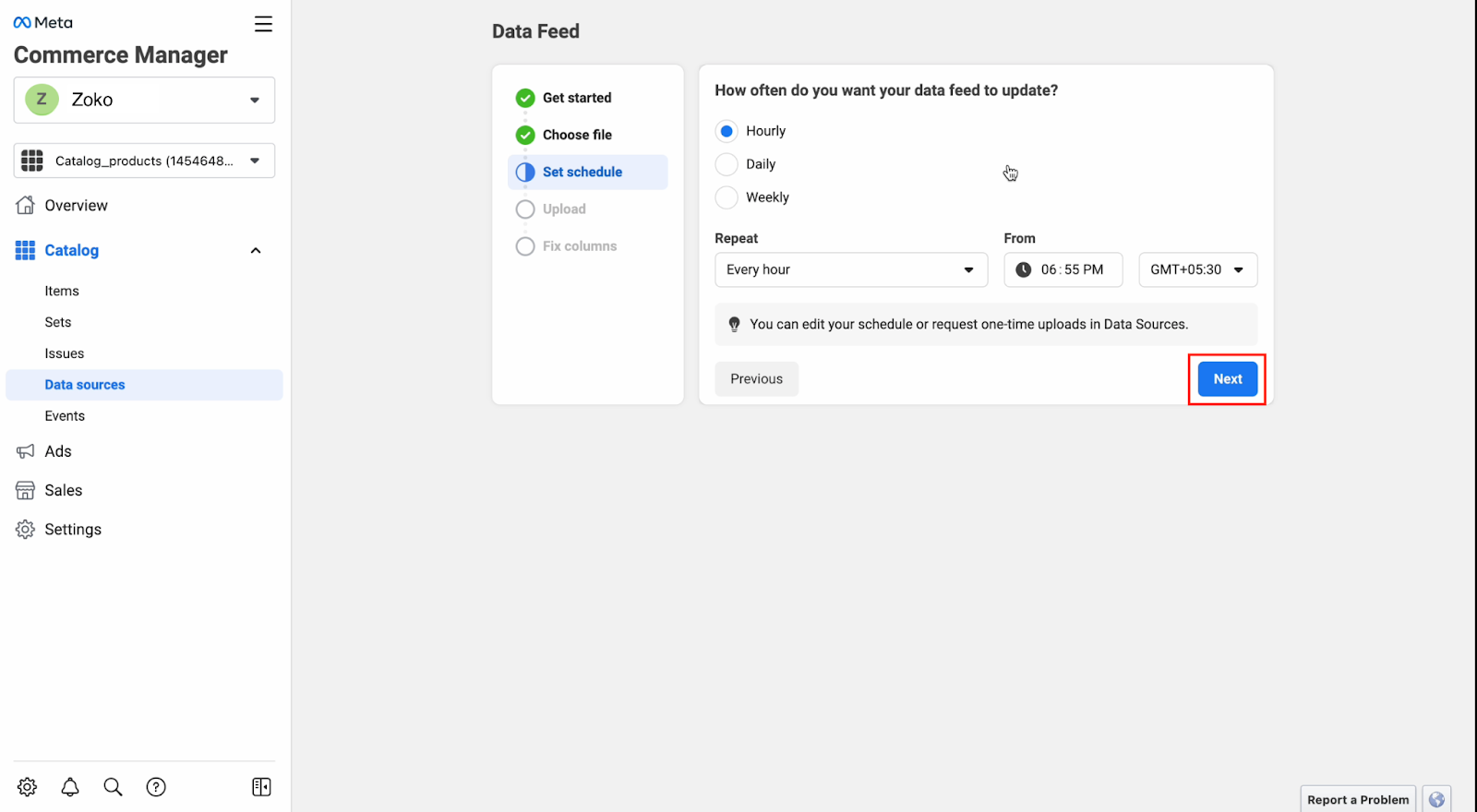1477x812 pixels.
Task: Click the Ads megaphone icon
Action: coord(26,451)
